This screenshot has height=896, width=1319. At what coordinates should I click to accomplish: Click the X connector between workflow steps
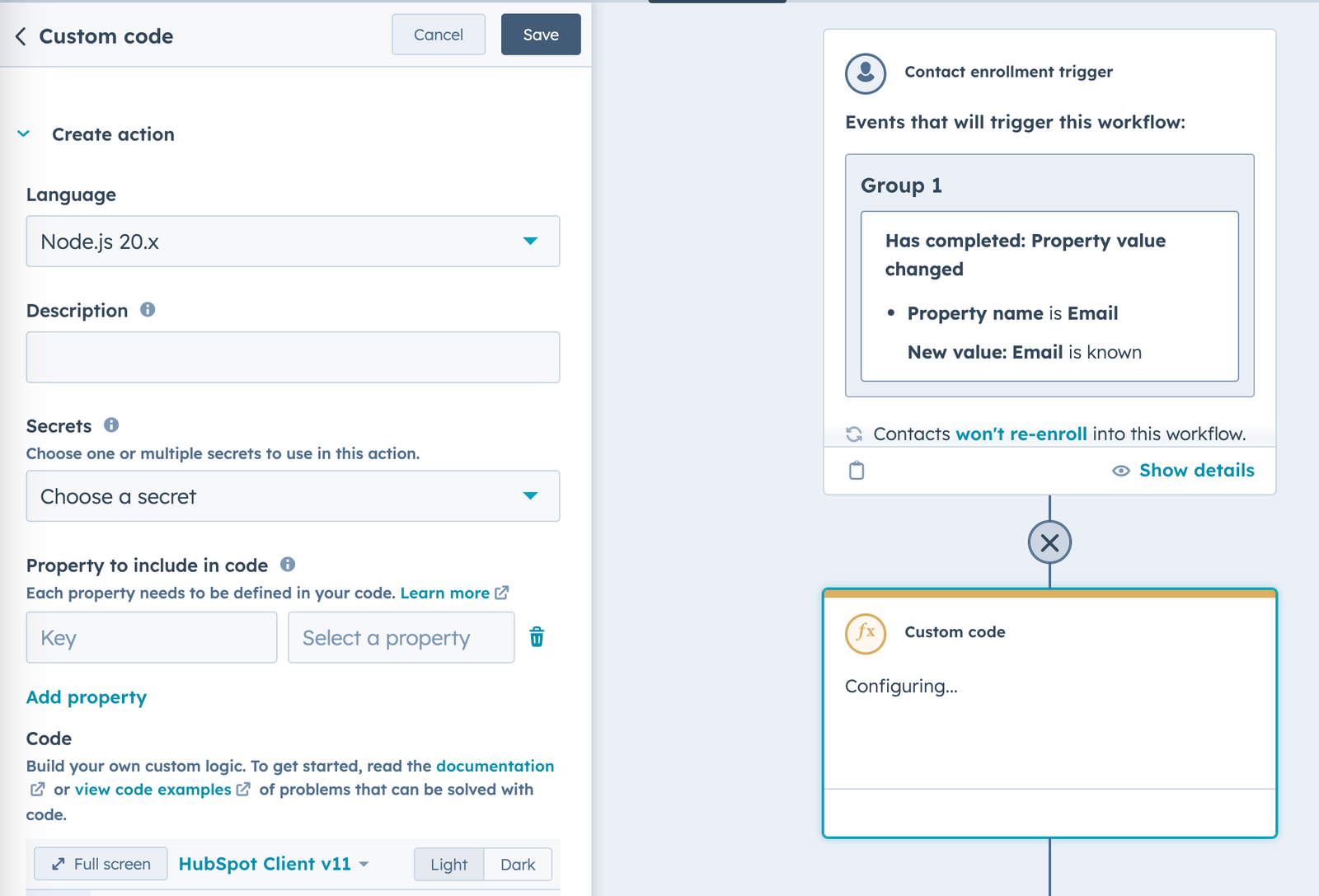(1049, 542)
